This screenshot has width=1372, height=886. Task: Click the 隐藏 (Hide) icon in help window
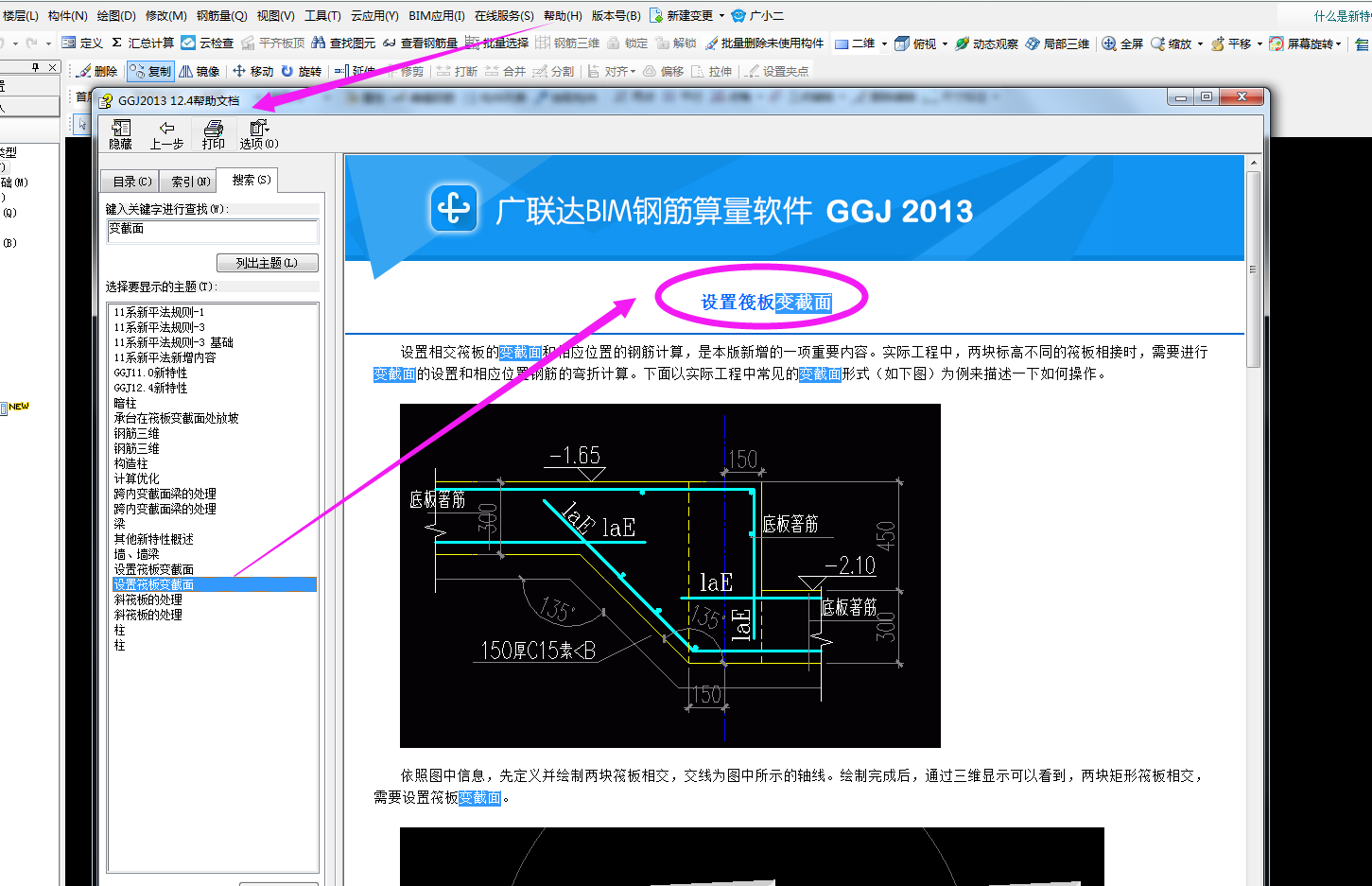[x=121, y=134]
